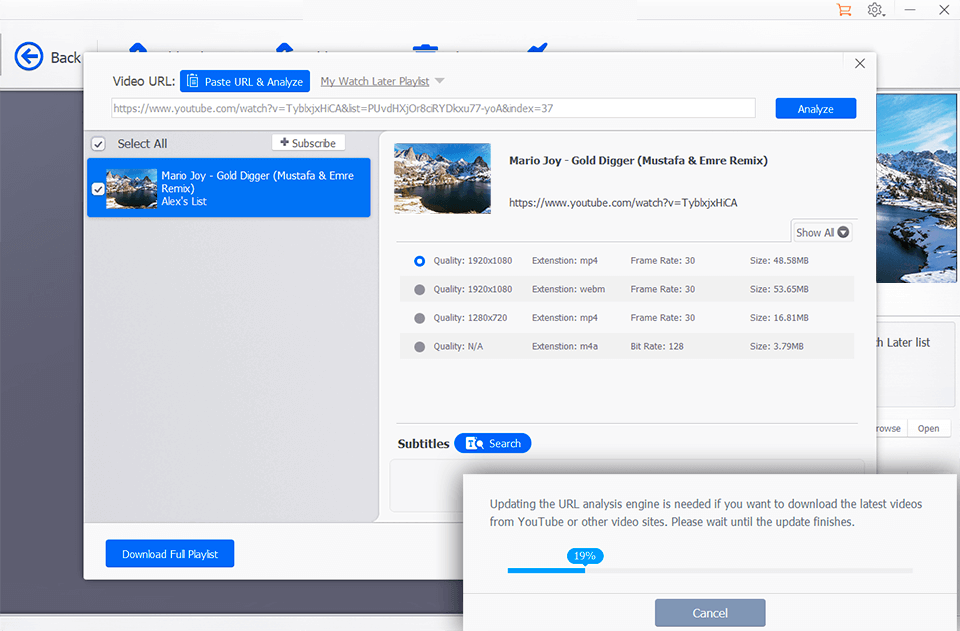Open the settings gear menu
The width and height of the screenshot is (960, 631).
click(x=875, y=10)
